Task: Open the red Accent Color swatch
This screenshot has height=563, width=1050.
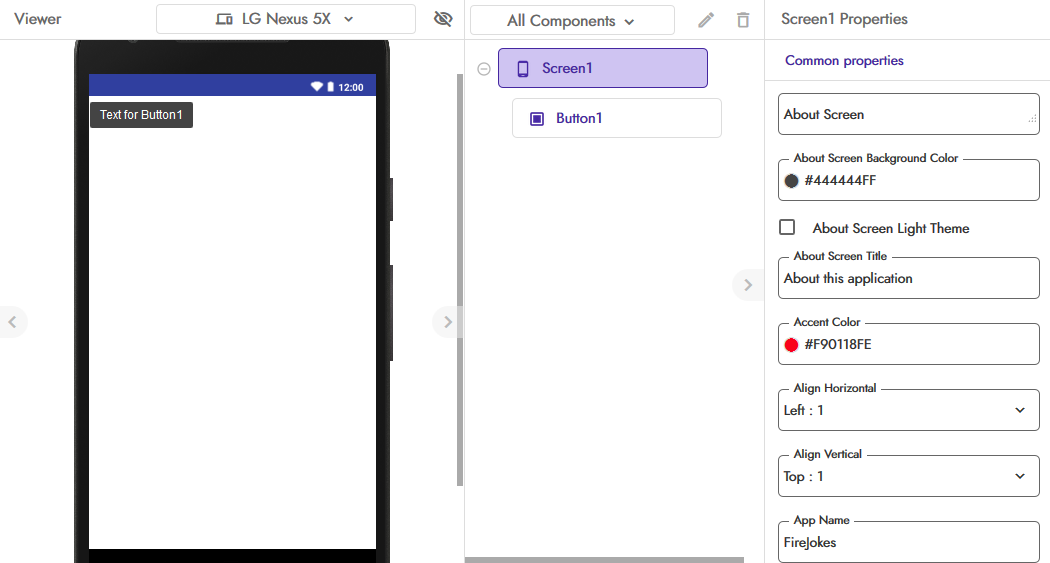Action: [792, 345]
